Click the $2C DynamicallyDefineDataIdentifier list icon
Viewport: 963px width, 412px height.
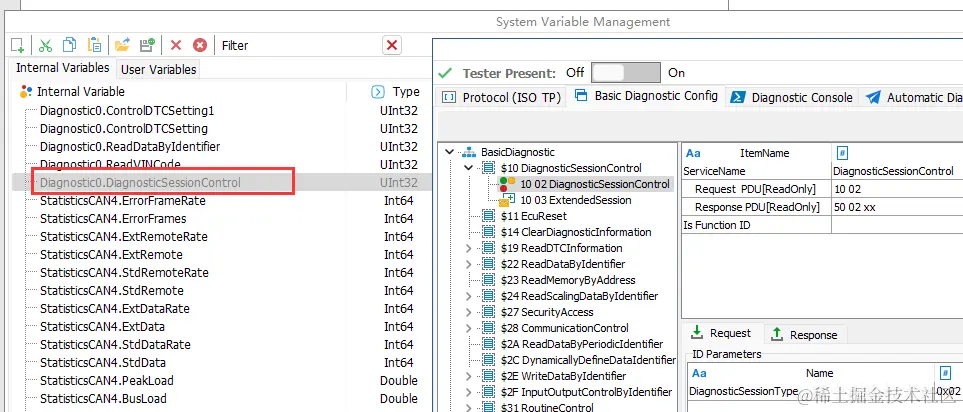489,360
